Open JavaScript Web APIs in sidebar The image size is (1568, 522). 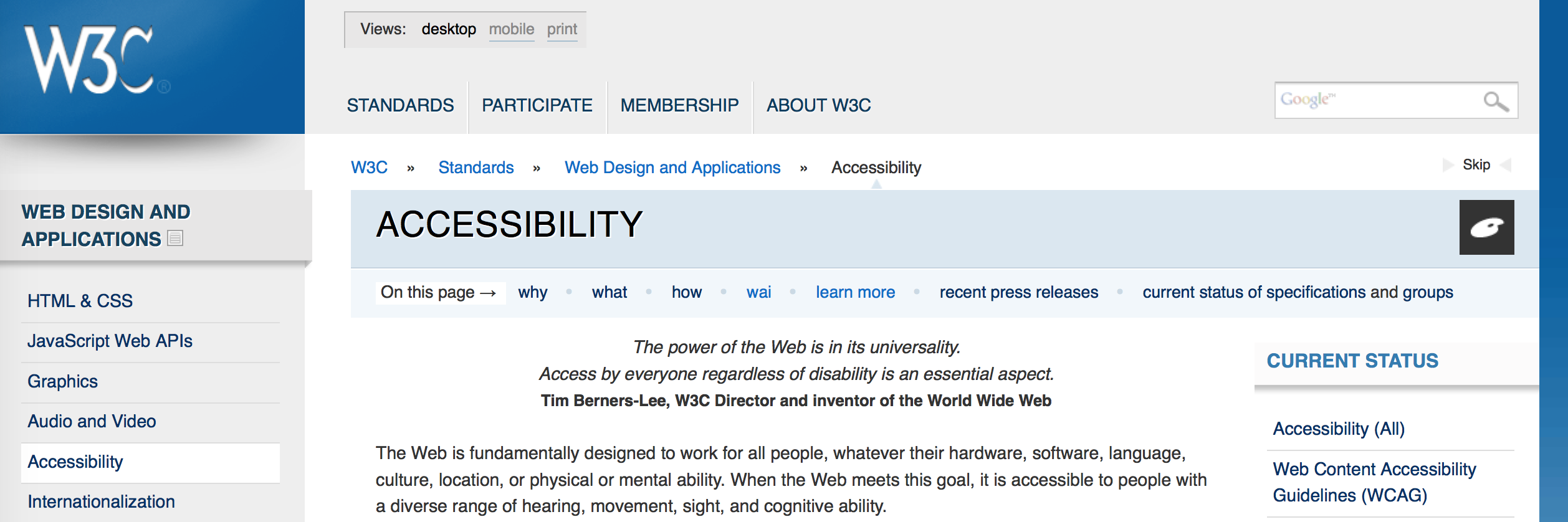tap(110, 341)
